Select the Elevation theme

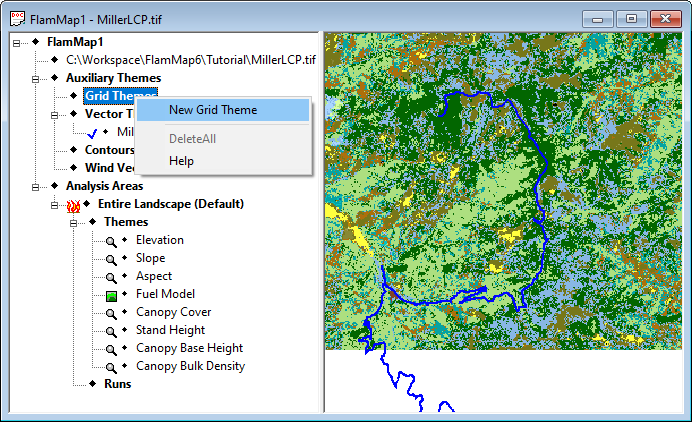coord(160,240)
